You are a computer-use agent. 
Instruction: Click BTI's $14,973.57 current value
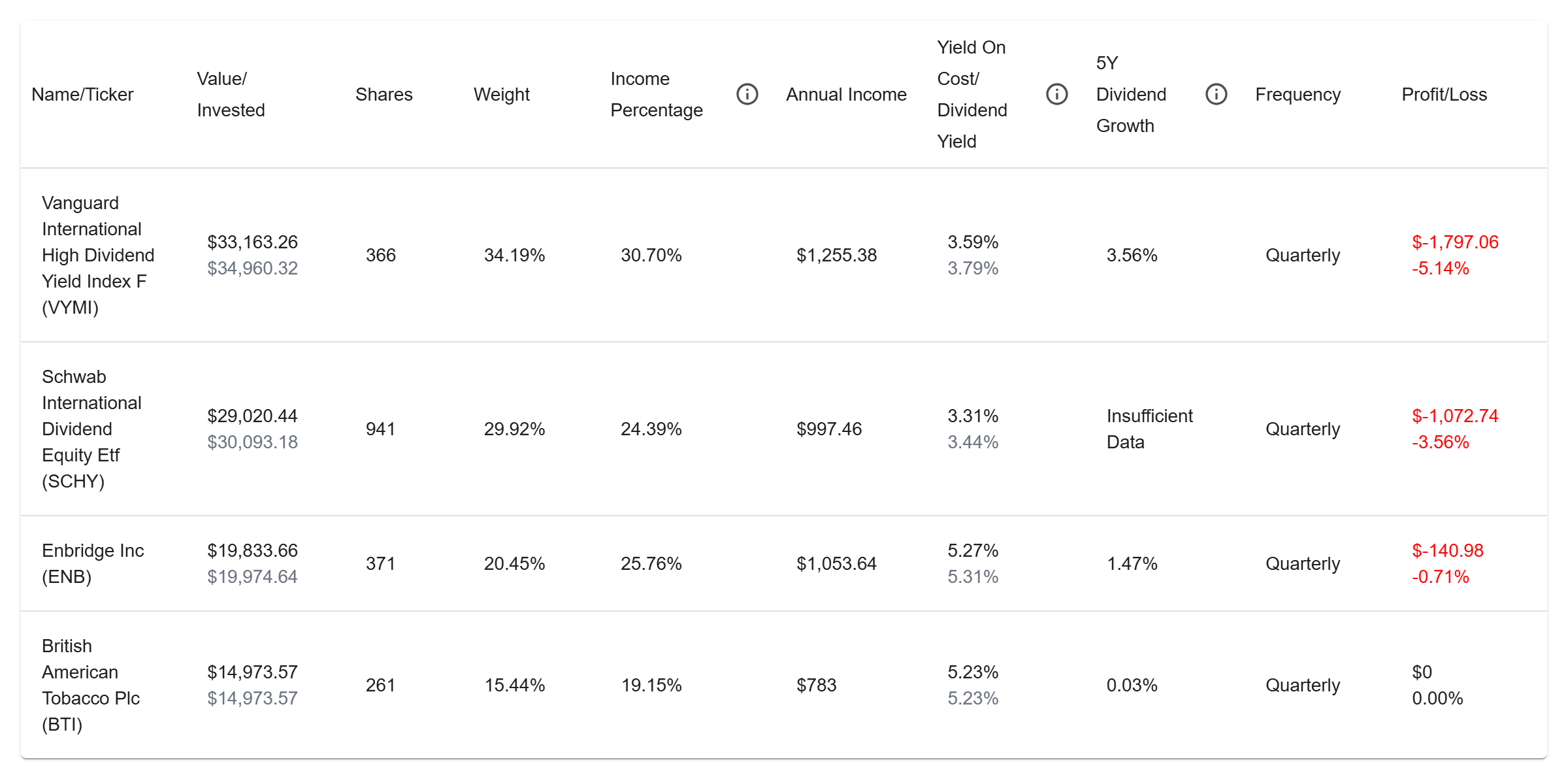252,672
